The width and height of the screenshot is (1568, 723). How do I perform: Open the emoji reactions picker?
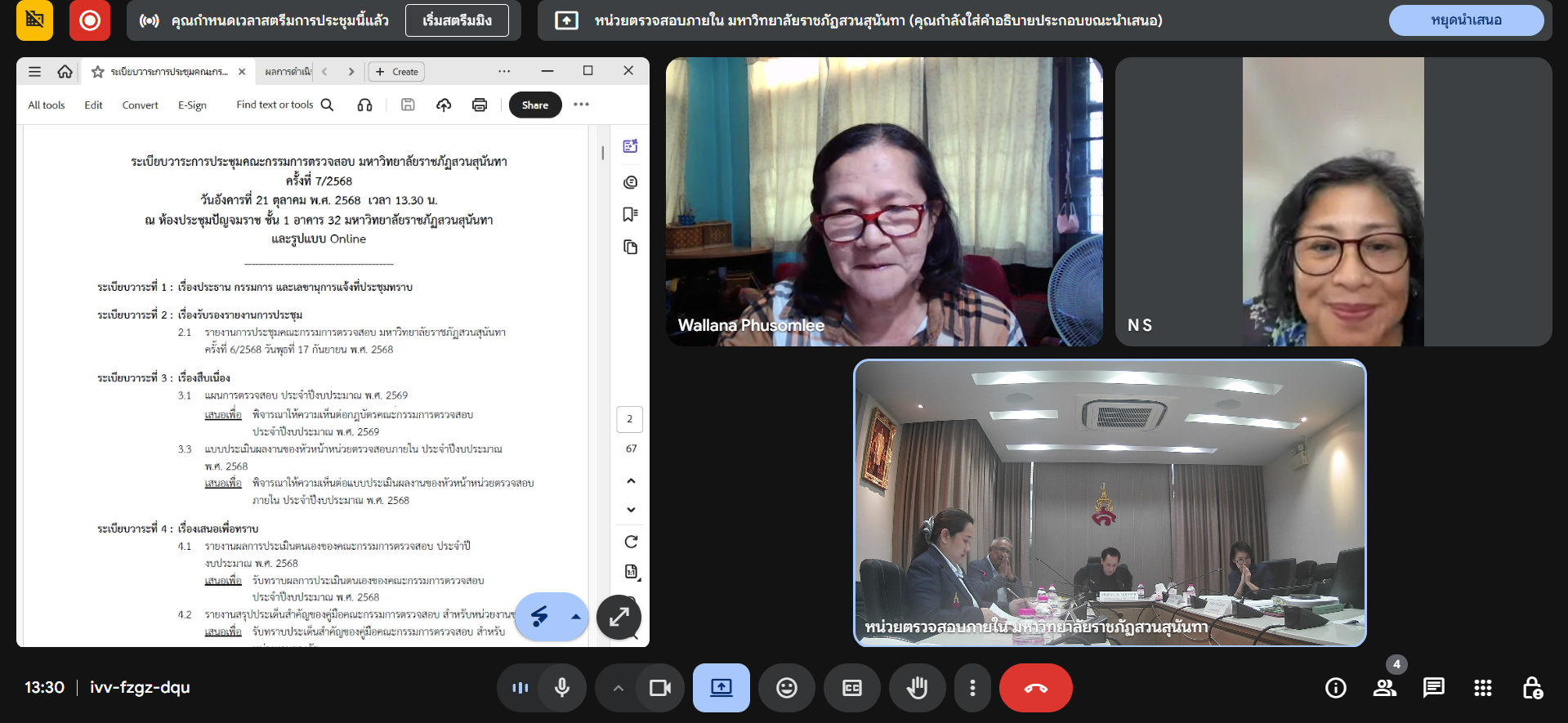pos(786,688)
